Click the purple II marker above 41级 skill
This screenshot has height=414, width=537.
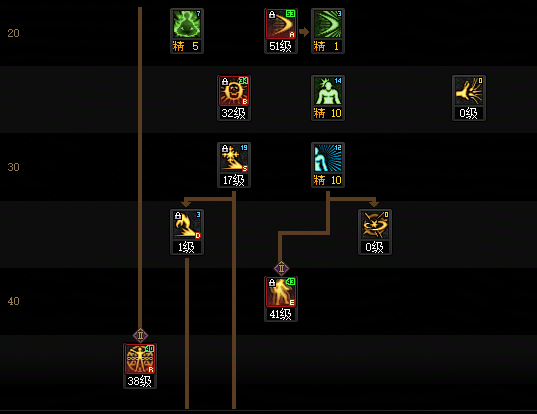click(281, 268)
